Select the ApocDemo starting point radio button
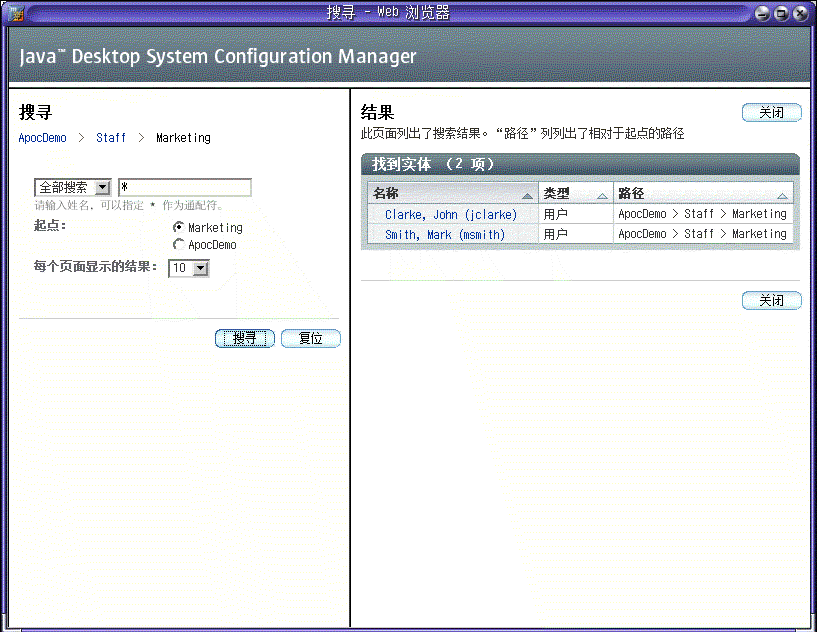Screen dimensions: 817x632 (178, 244)
